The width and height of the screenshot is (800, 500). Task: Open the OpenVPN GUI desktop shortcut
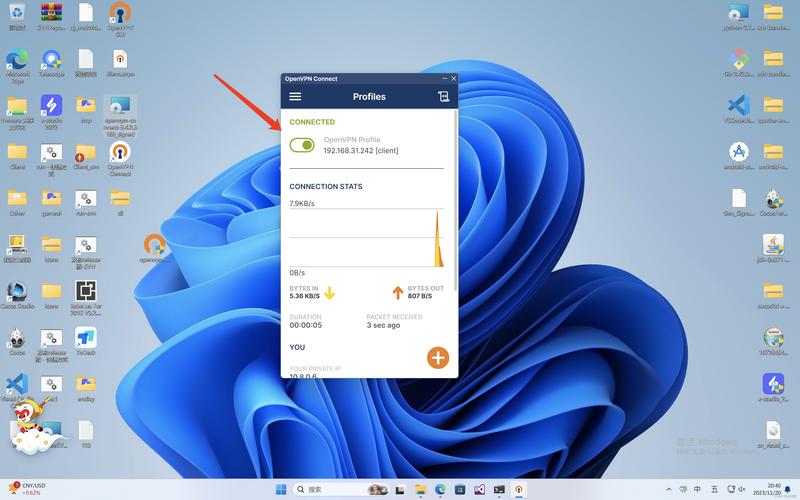click(x=120, y=18)
